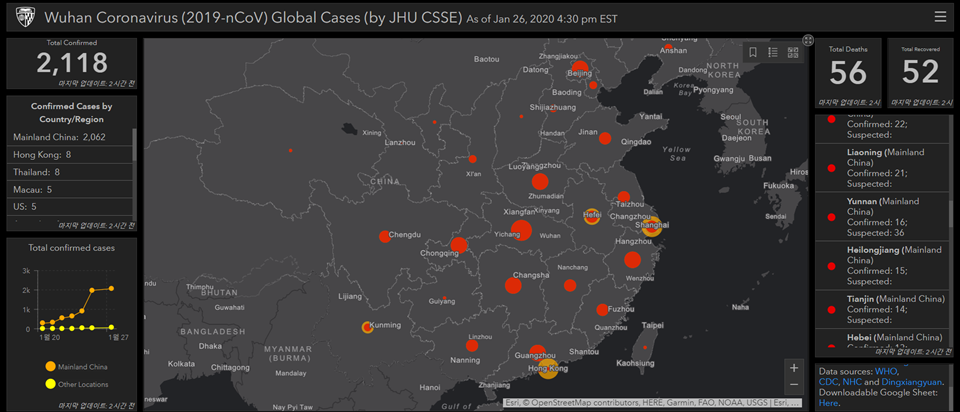Select the red circle at Chongqing
Viewport: 960px width, 412px height.
tap(459, 245)
